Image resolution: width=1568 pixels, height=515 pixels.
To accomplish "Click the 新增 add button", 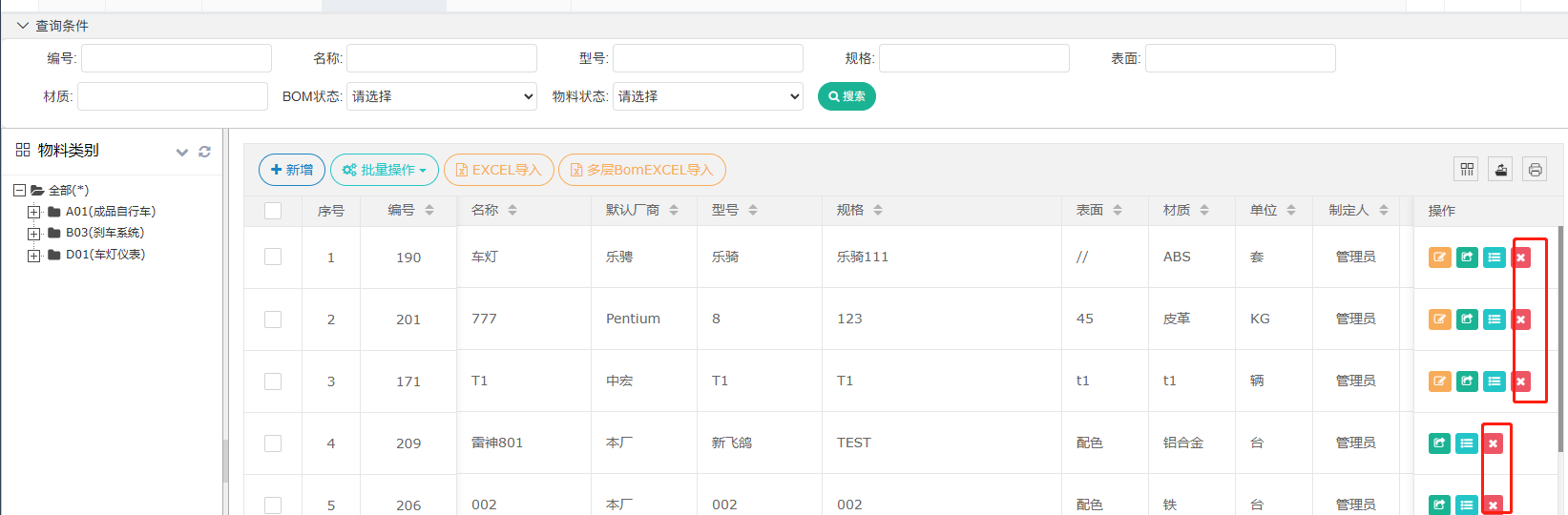I will point(292,170).
